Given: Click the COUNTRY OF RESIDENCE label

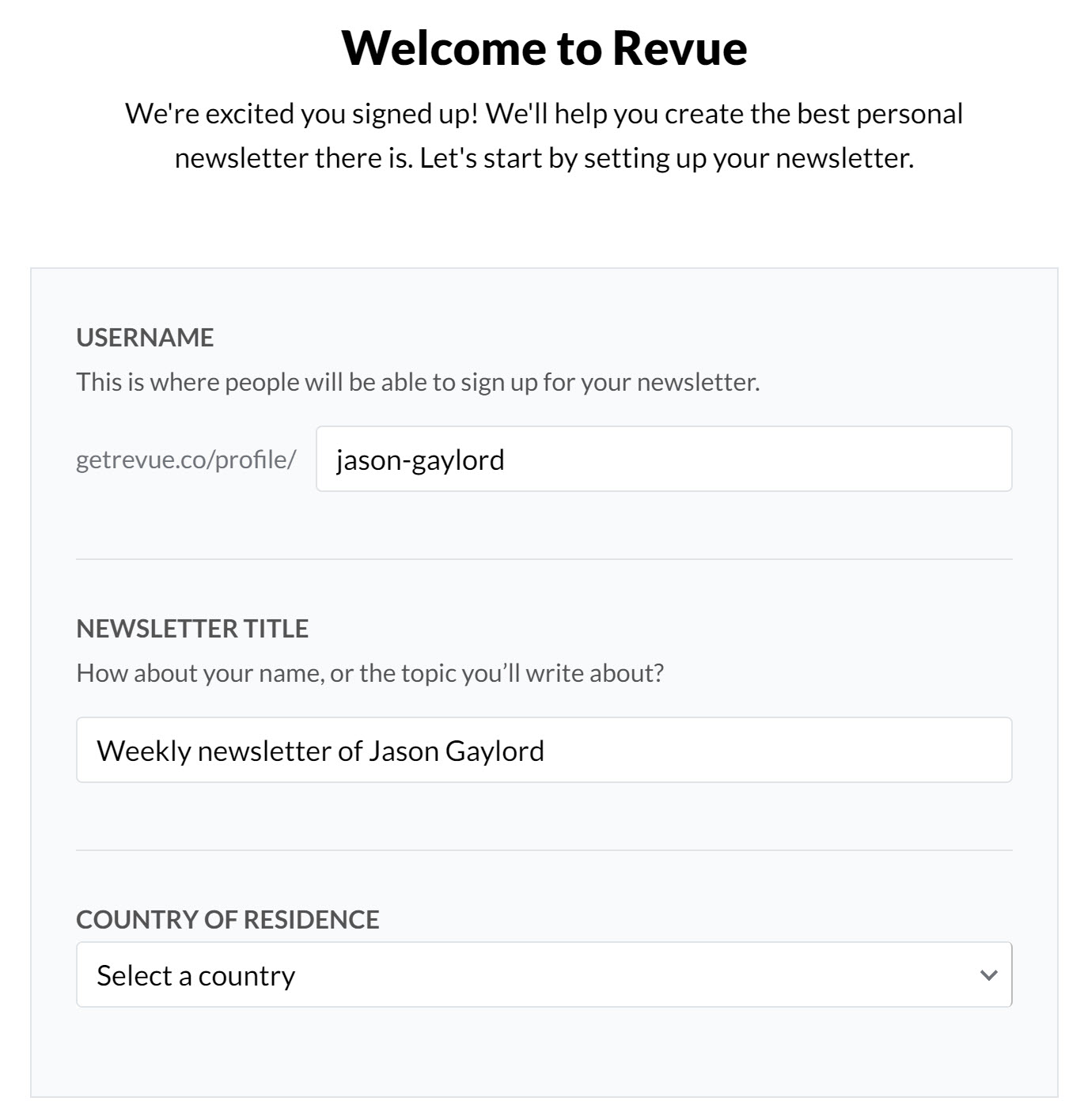Looking at the screenshot, I should (x=228, y=920).
